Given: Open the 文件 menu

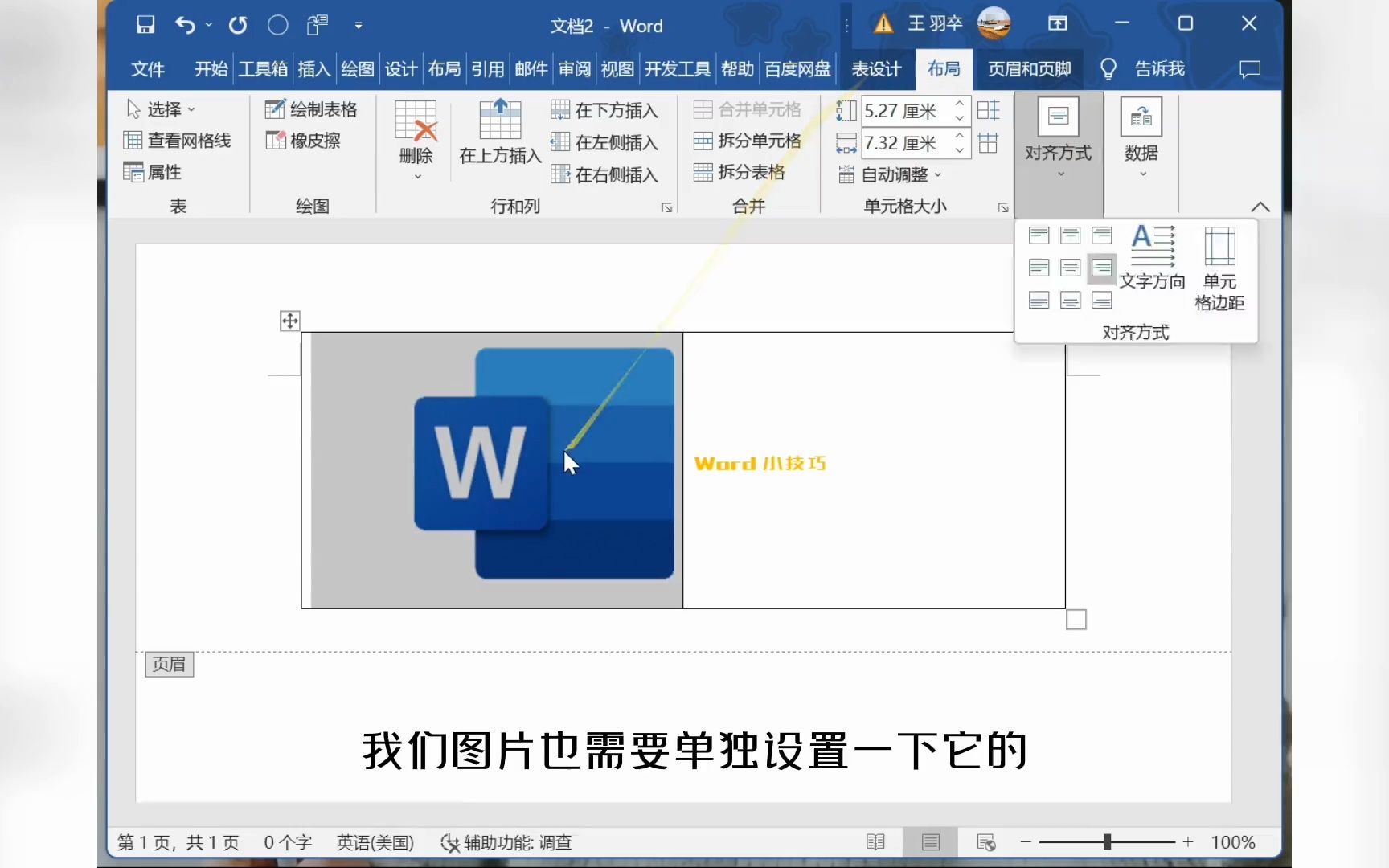Looking at the screenshot, I should 148,69.
